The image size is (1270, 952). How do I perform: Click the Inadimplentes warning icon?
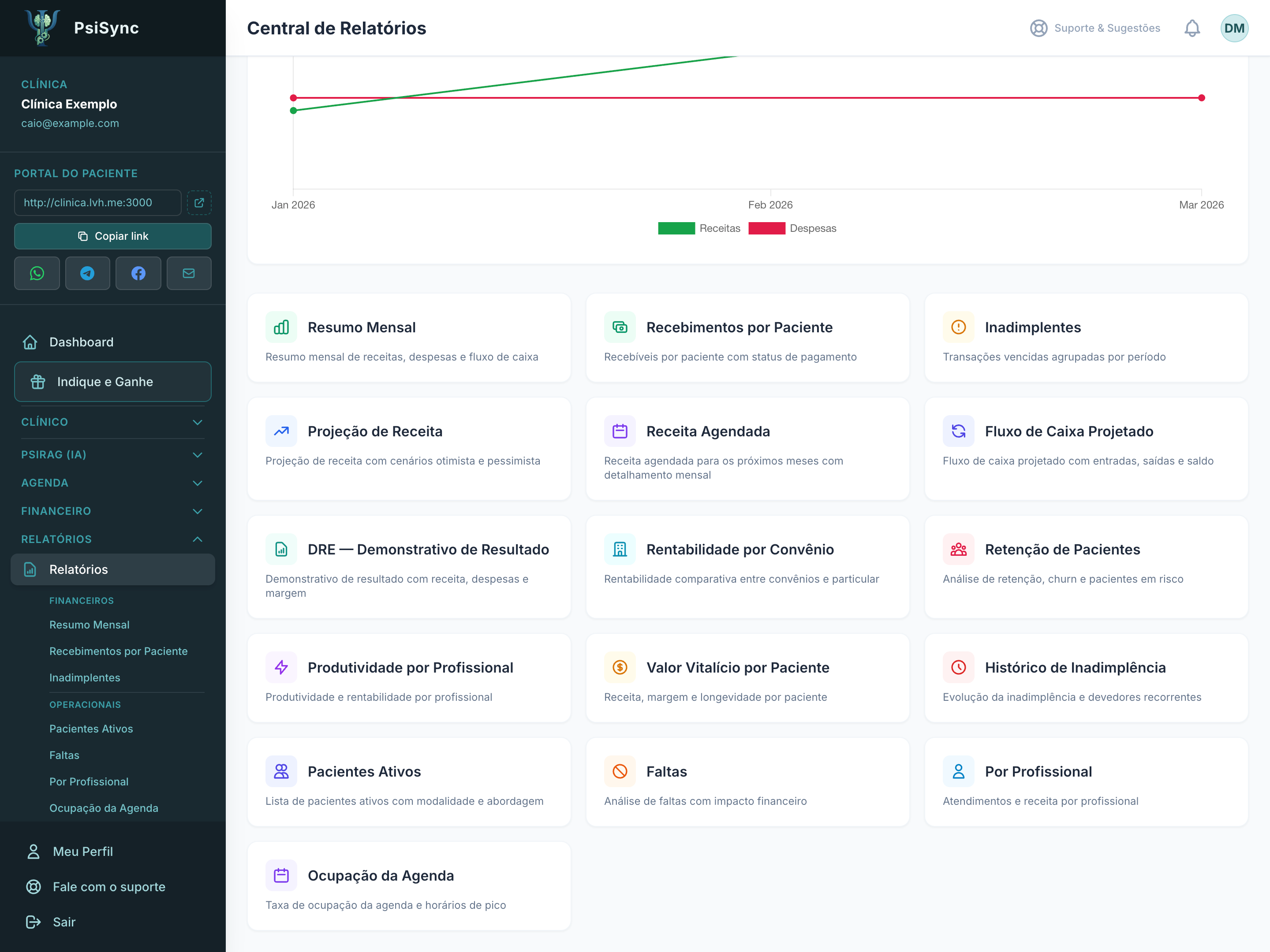point(959,327)
